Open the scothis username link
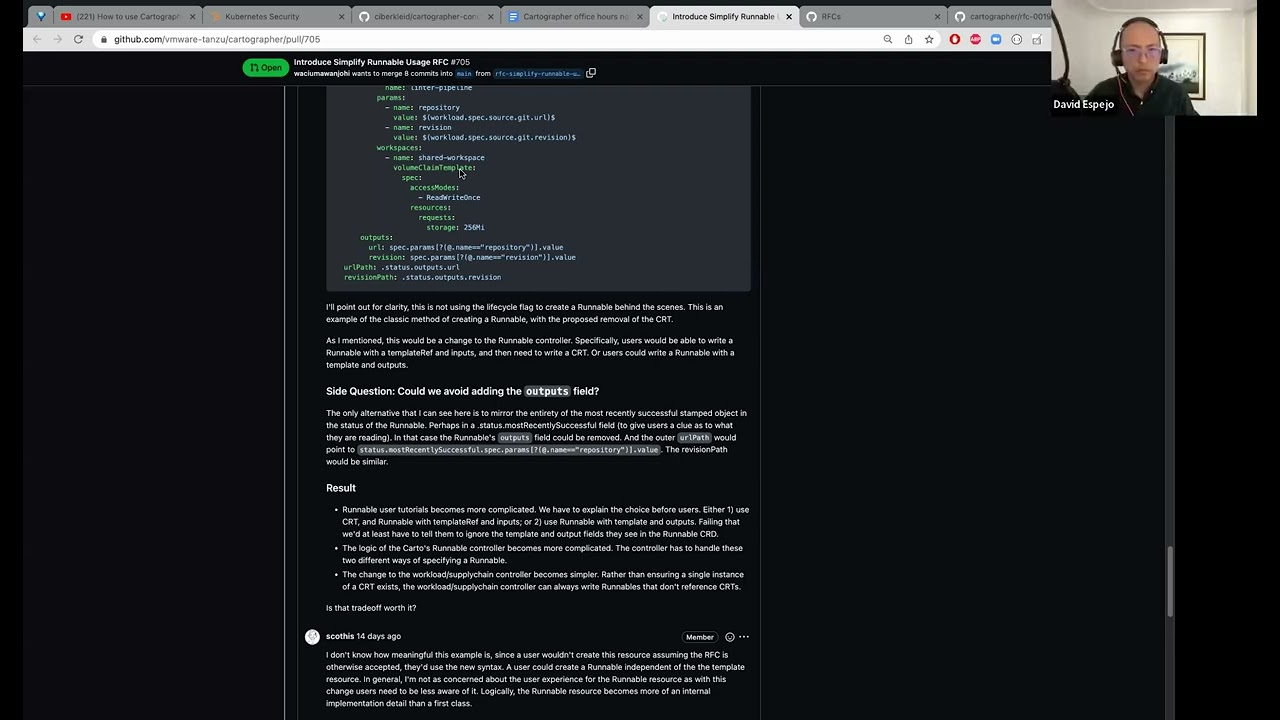 click(x=340, y=636)
